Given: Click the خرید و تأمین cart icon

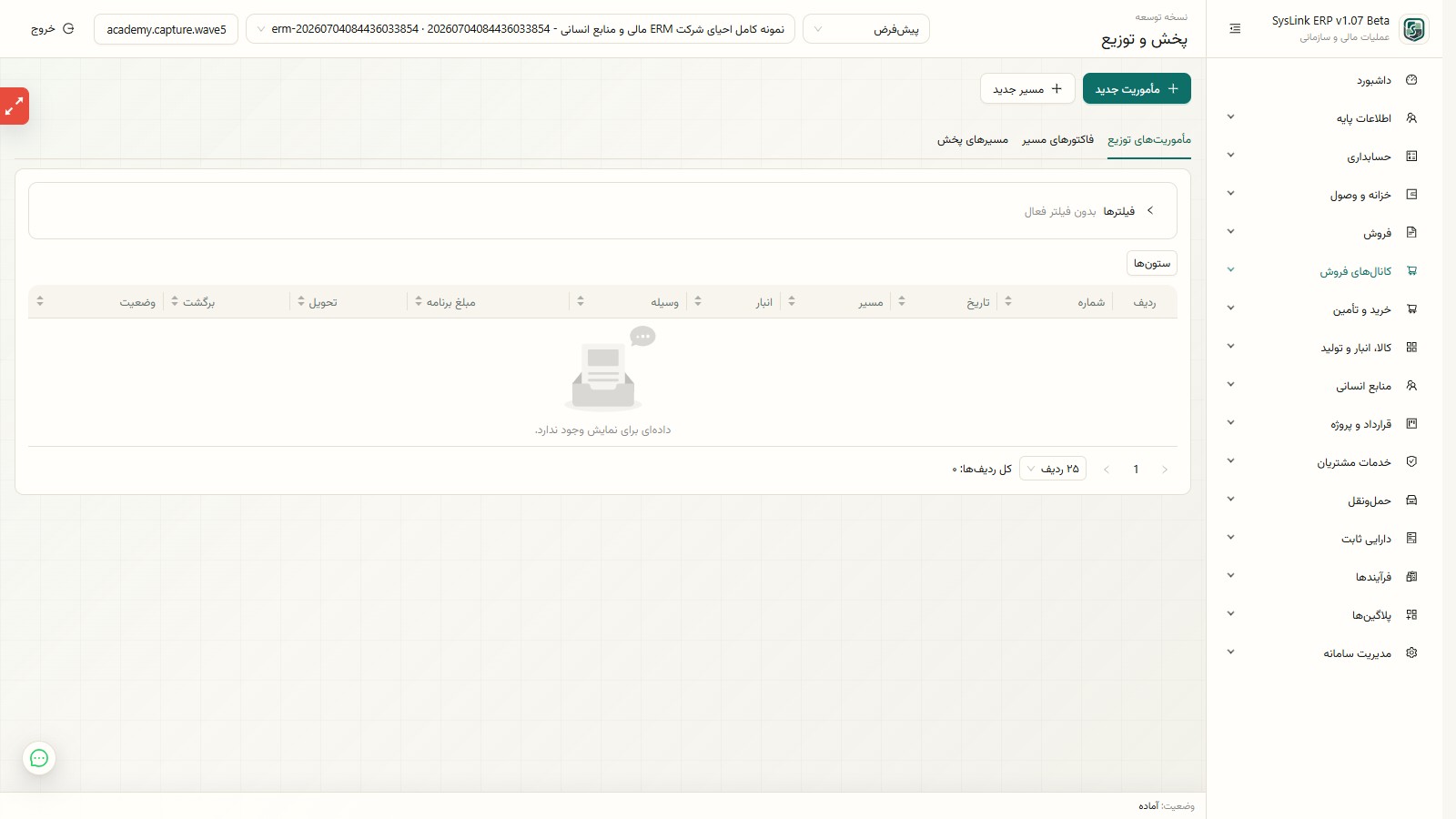Looking at the screenshot, I should [1411, 309].
